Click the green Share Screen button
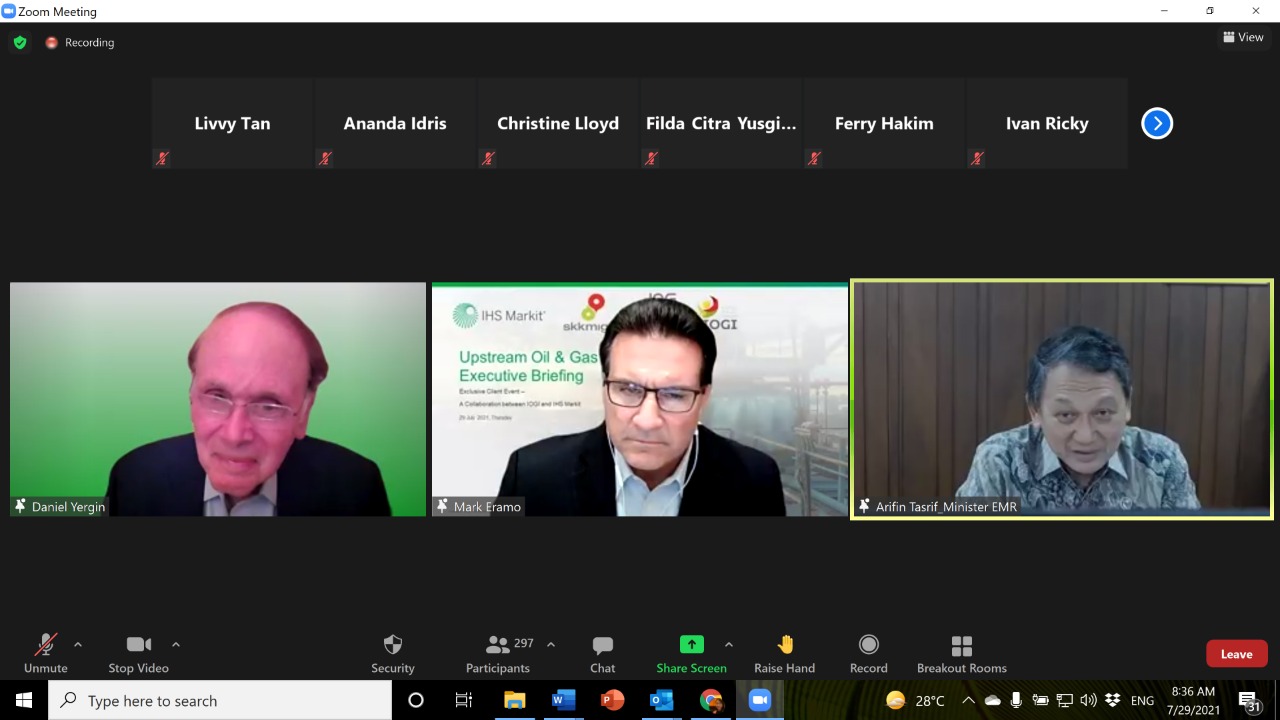Screen dimensions: 1280x720 tap(692, 654)
